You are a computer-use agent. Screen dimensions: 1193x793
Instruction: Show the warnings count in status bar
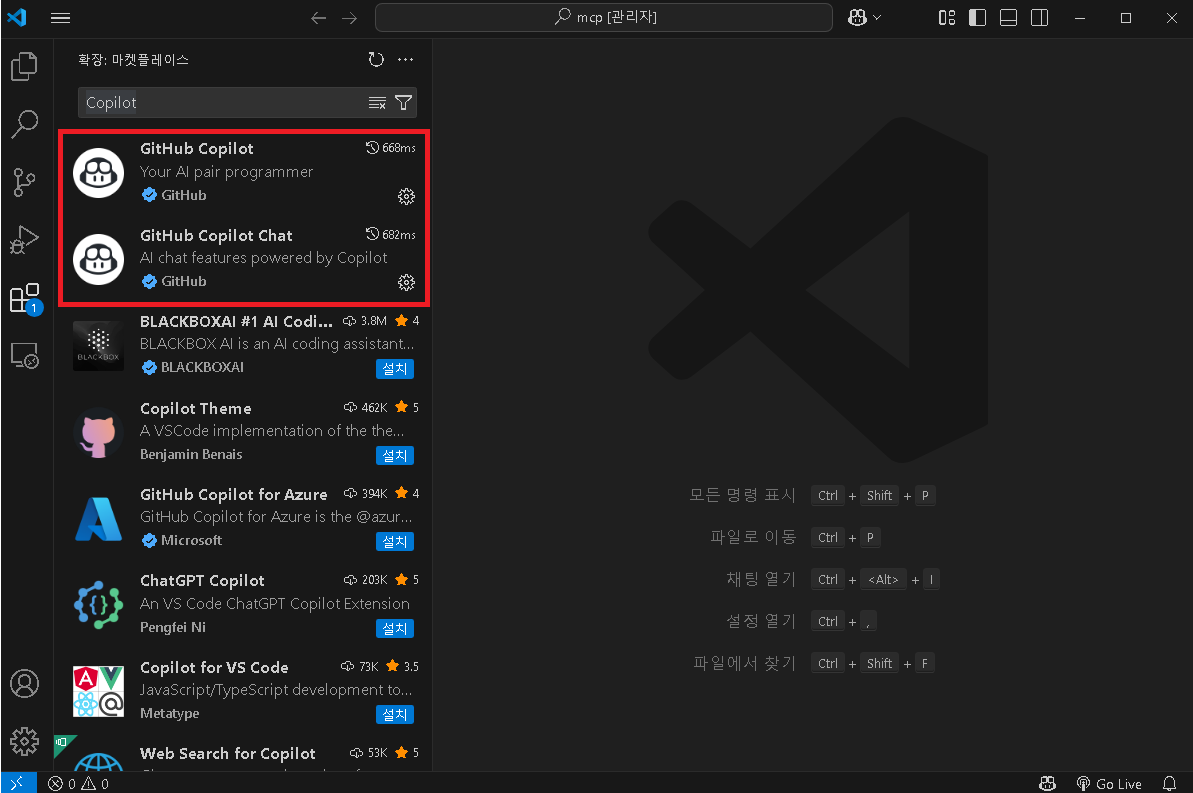[95, 784]
